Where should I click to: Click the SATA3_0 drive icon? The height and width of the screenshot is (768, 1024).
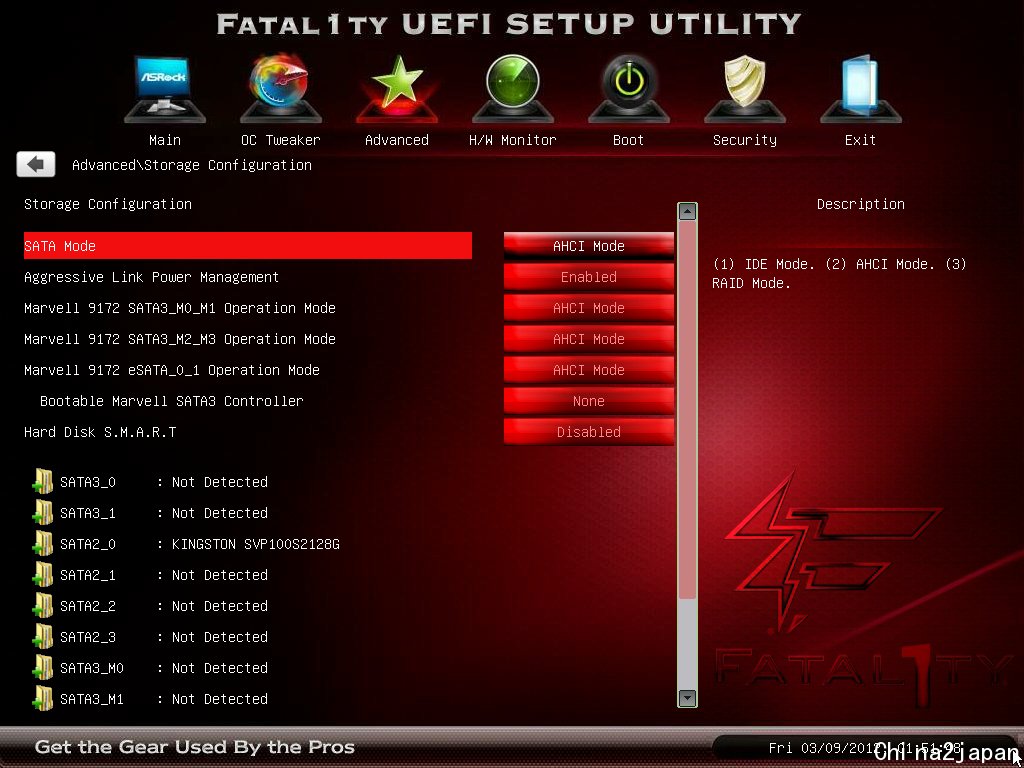click(x=42, y=482)
